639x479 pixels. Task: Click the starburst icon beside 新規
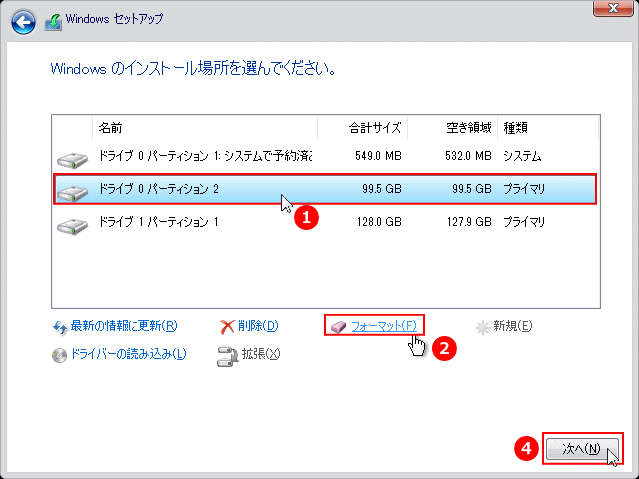click(483, 327)
